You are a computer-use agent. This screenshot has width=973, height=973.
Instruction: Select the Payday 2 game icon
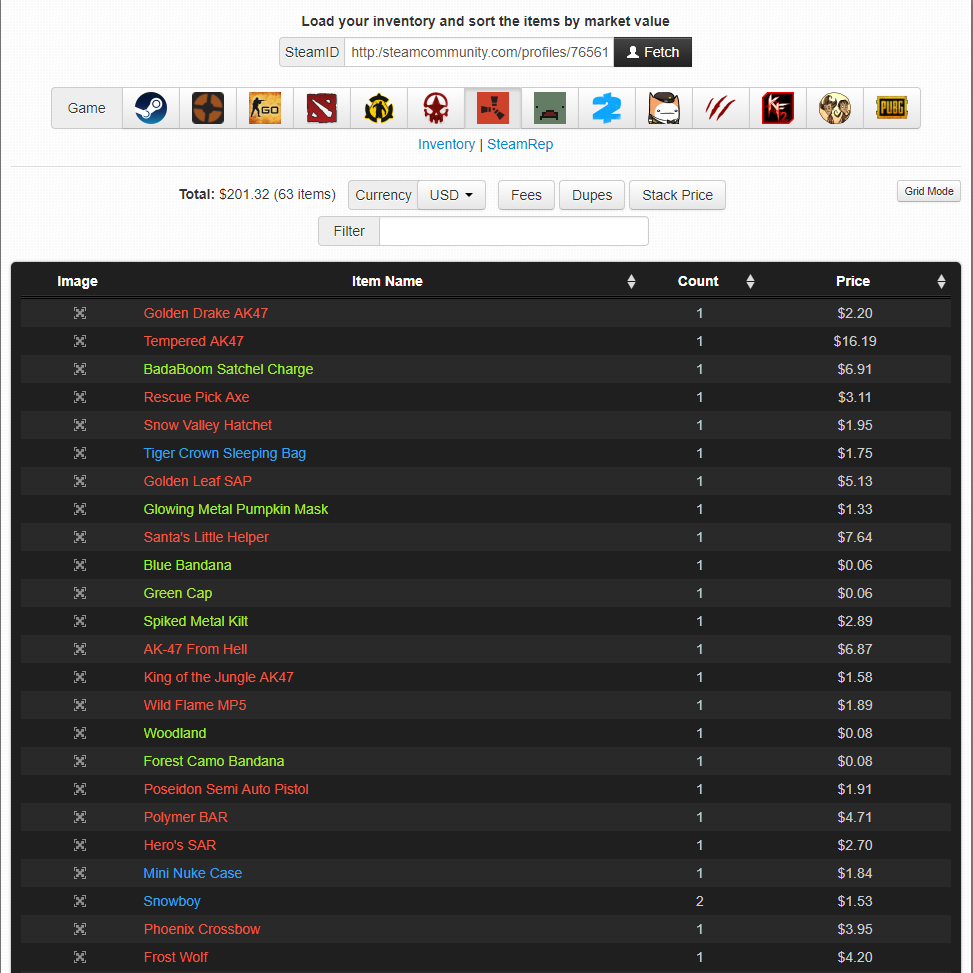point(607,108)
